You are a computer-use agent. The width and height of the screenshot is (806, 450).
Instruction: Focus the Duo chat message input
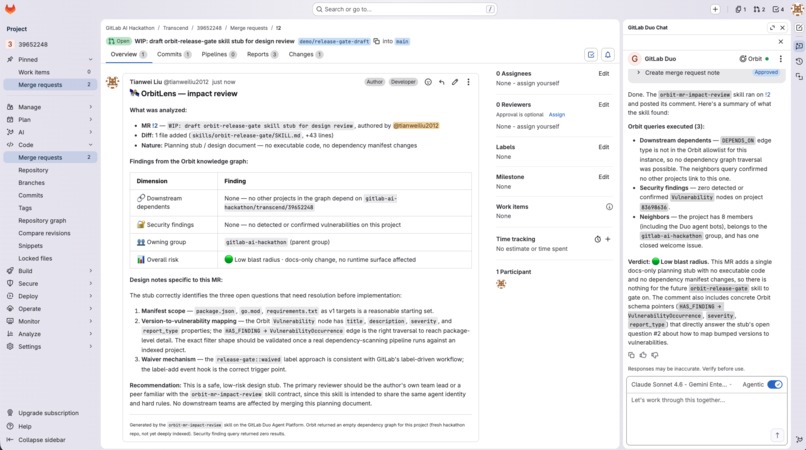pyautogui.click(x=706, y=417)
